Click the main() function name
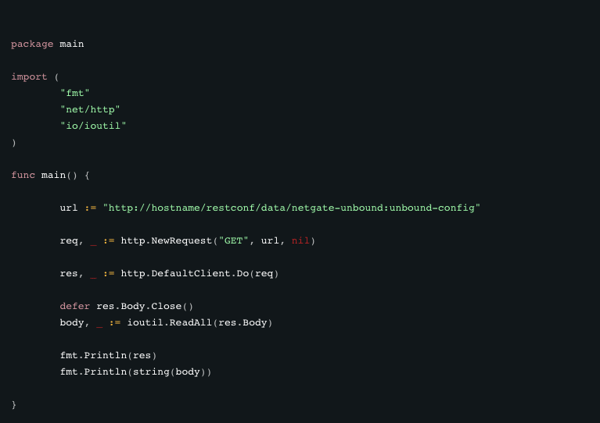This screenshot has width=600, height=423. point(55,175)
